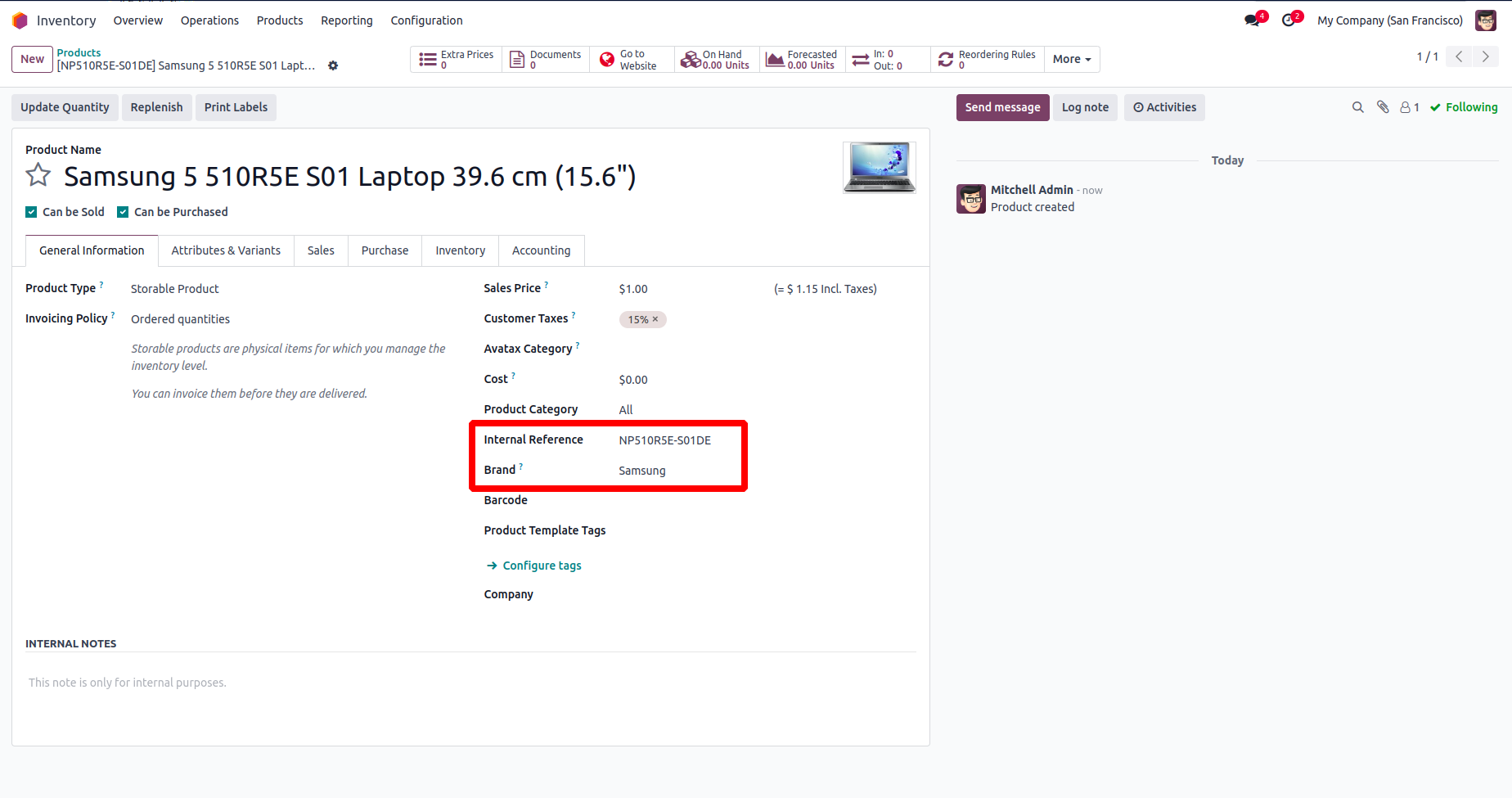Click the Odoo Inventory app logo icon
The width and height of the screenshot is (1512, 798).
pos(20,20)
